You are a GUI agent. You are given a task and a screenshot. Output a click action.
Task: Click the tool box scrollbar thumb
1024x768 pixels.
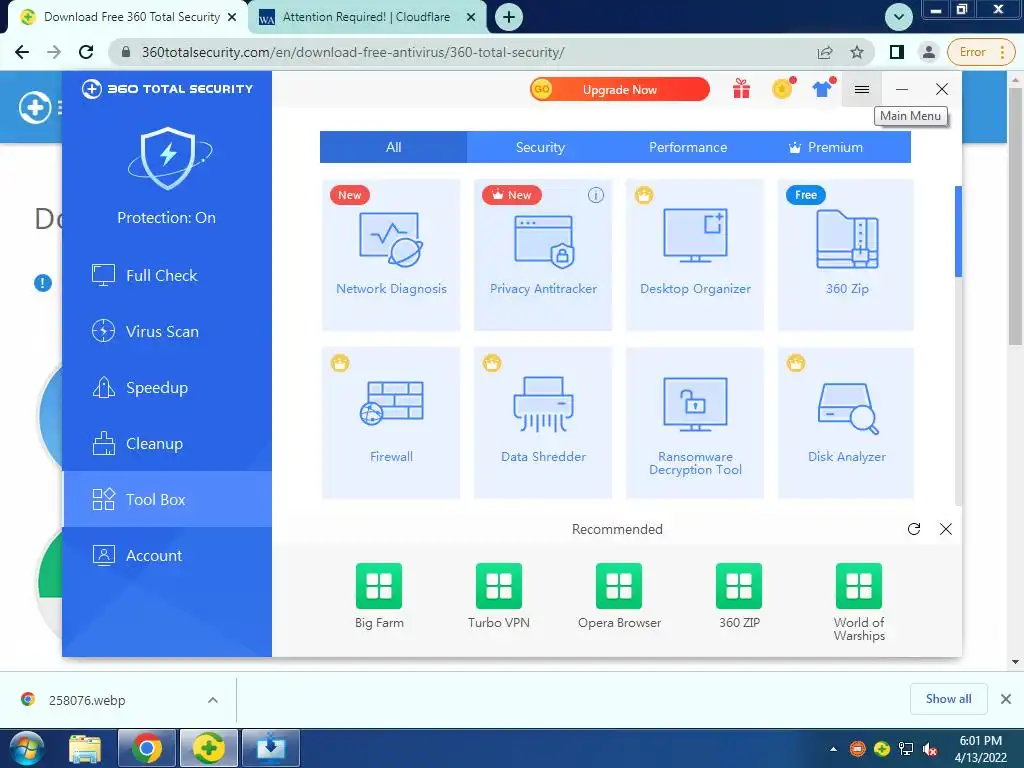point(958,231)
